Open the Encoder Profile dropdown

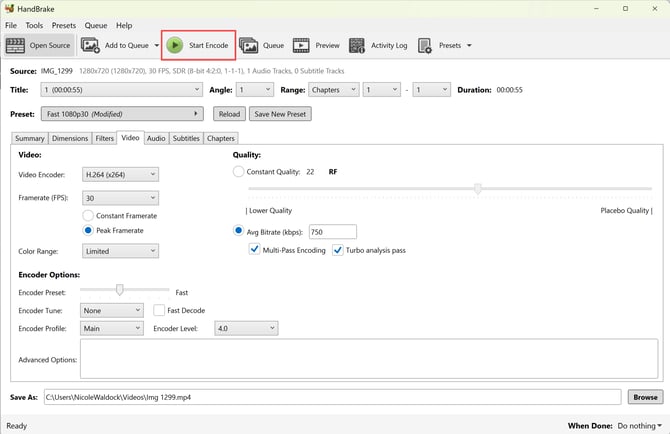tap(112, 328)
